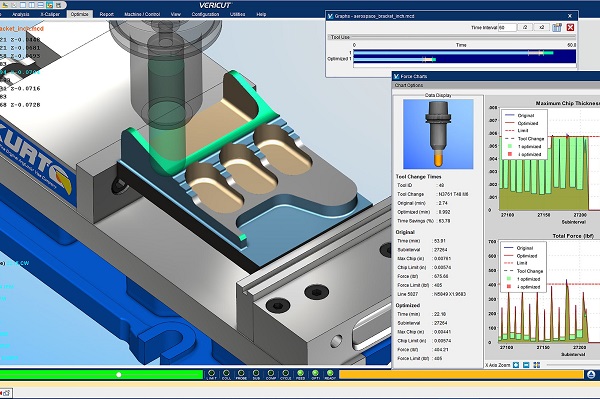600x399 pixels.
Task: Toggle the OPTI status indicator
Action: coord(315,373)
